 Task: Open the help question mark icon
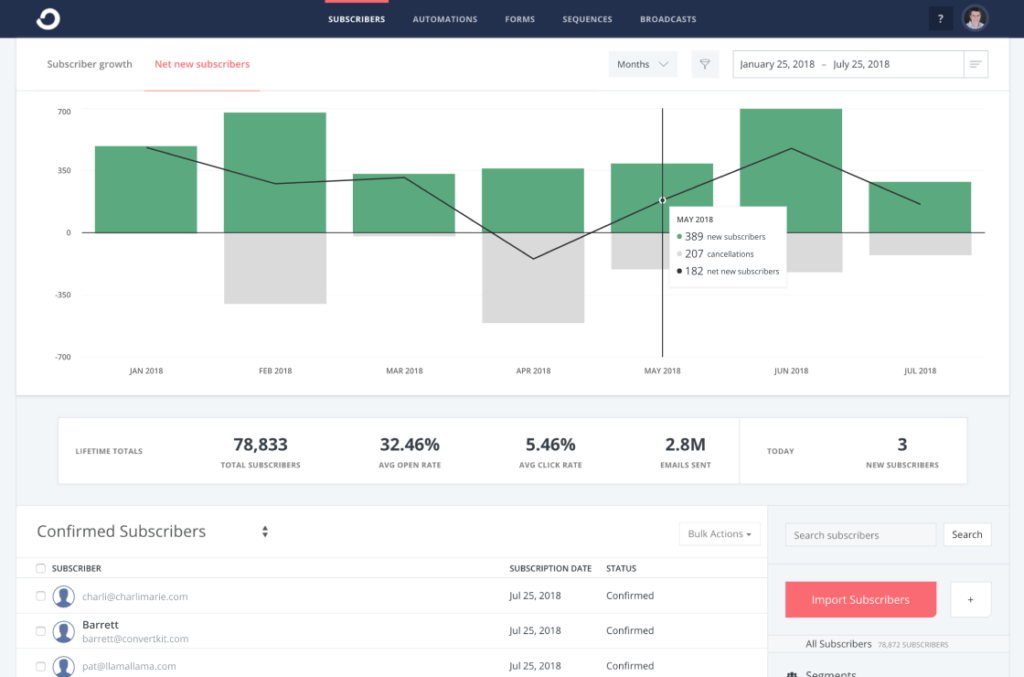tap(940, 18)
